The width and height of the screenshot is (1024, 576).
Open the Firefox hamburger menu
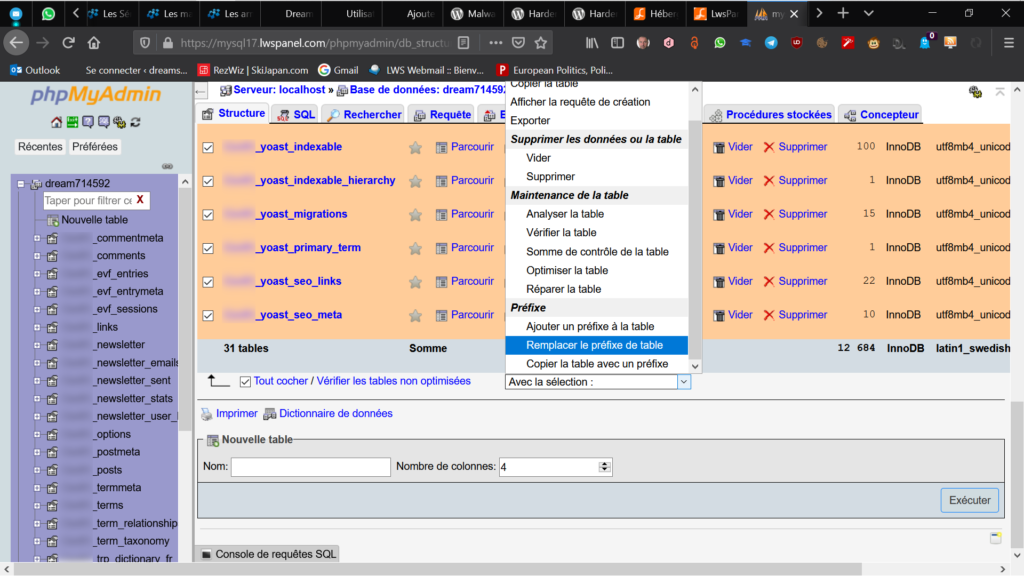[1008, 43]
